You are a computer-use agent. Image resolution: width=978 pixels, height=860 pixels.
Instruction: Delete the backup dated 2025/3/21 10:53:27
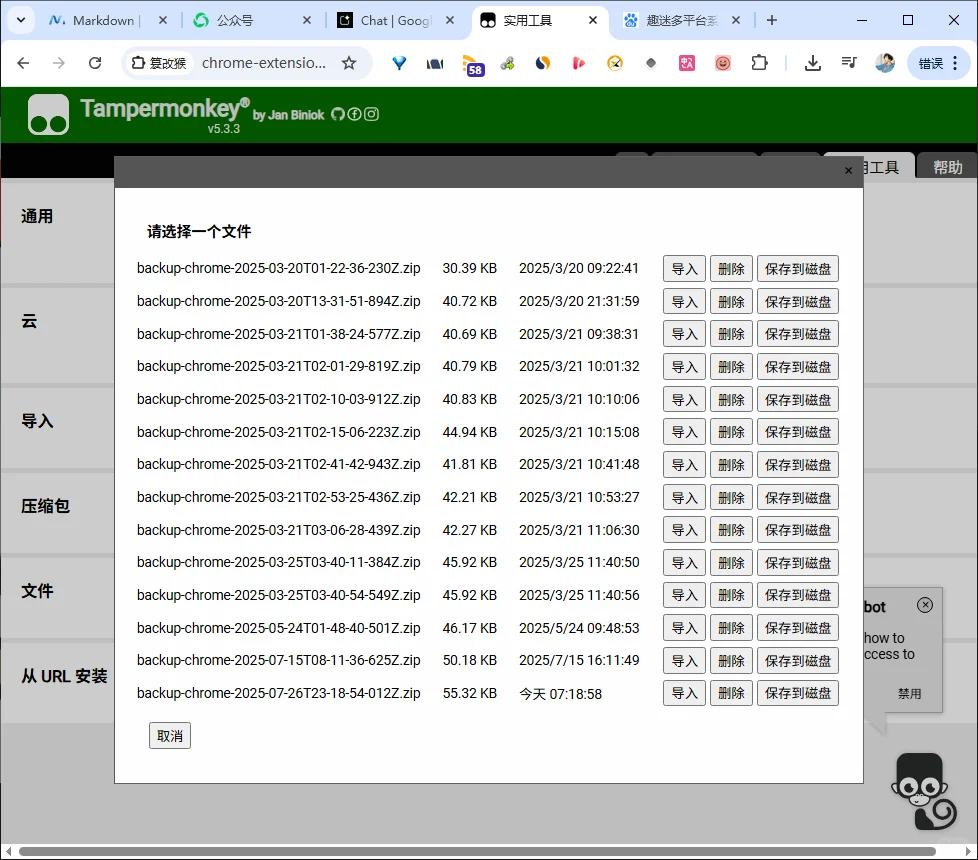pyautogui.click(x=731, y=498)
